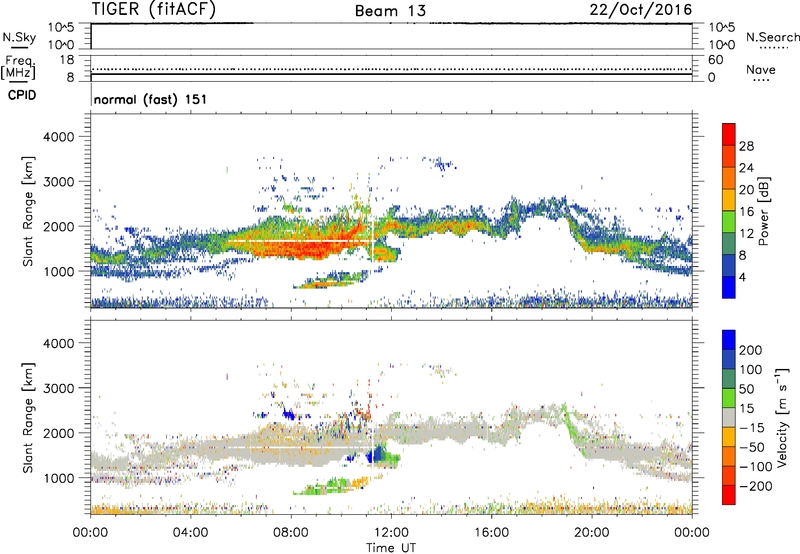This screenshot has width=800, height=554.
Task: Click the Power [dB] colorbar title
Action: coord(764,211)
